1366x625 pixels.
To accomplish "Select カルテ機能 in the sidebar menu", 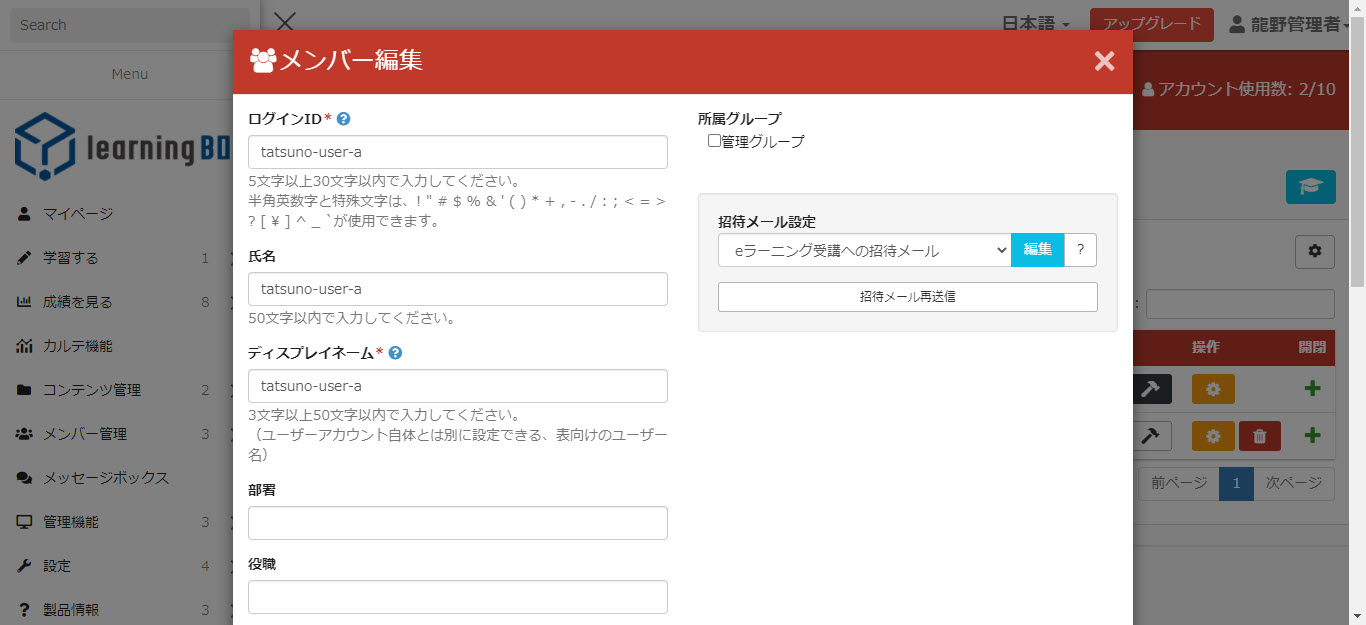I will coord(77,346).
